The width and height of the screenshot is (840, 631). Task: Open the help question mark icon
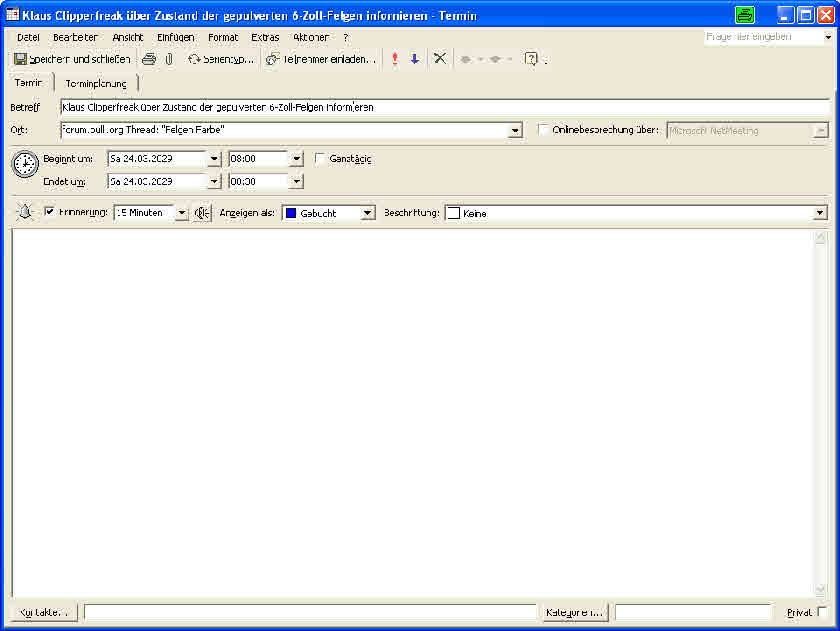pyautogui.click(x=531, y=59)
